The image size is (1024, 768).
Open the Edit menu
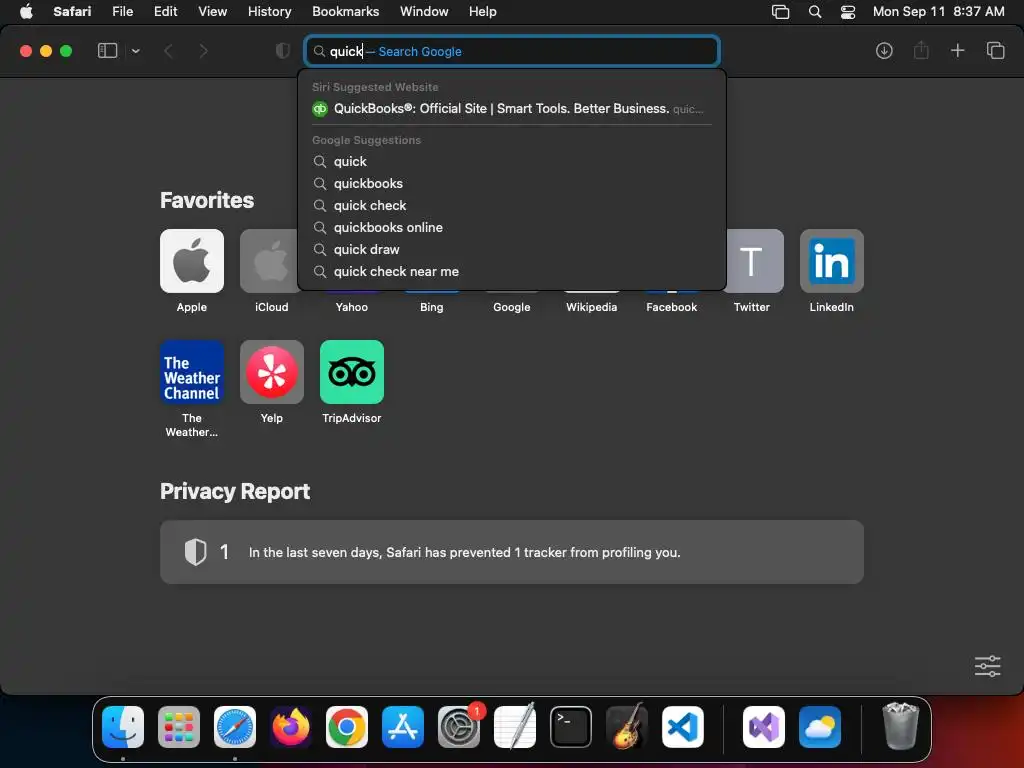coord(165,12)
